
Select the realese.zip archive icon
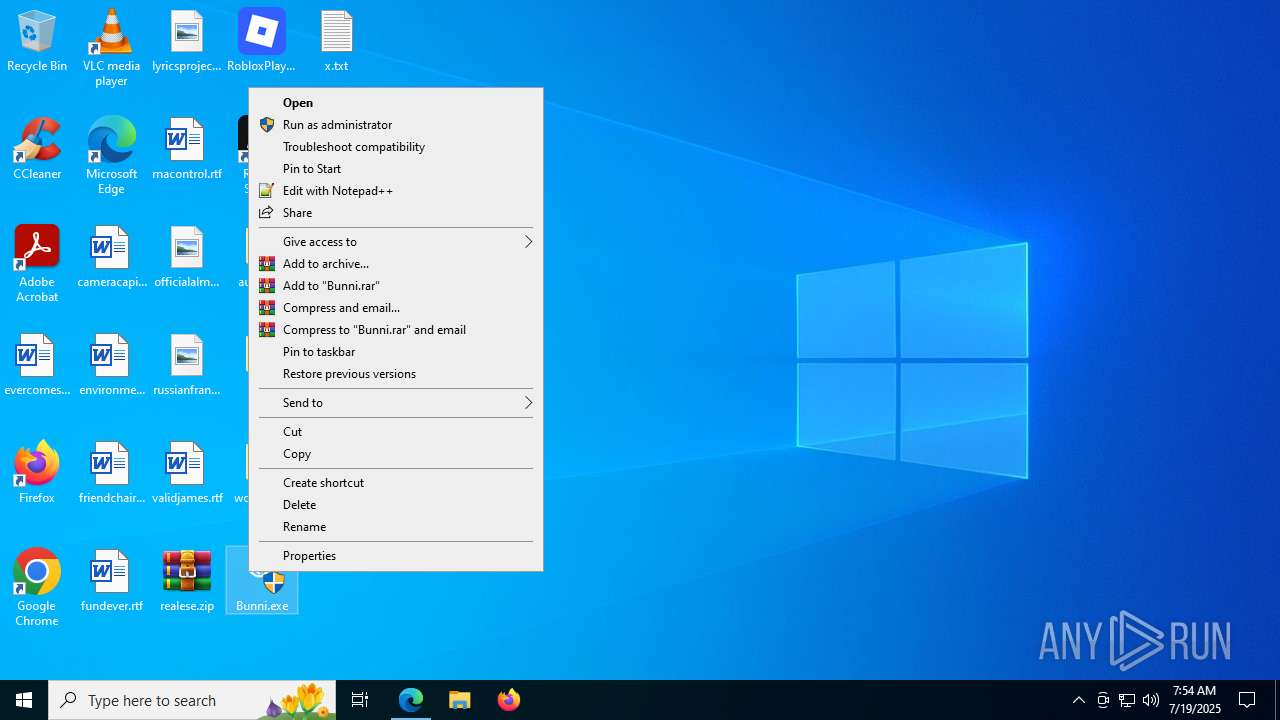pos(186,582)
